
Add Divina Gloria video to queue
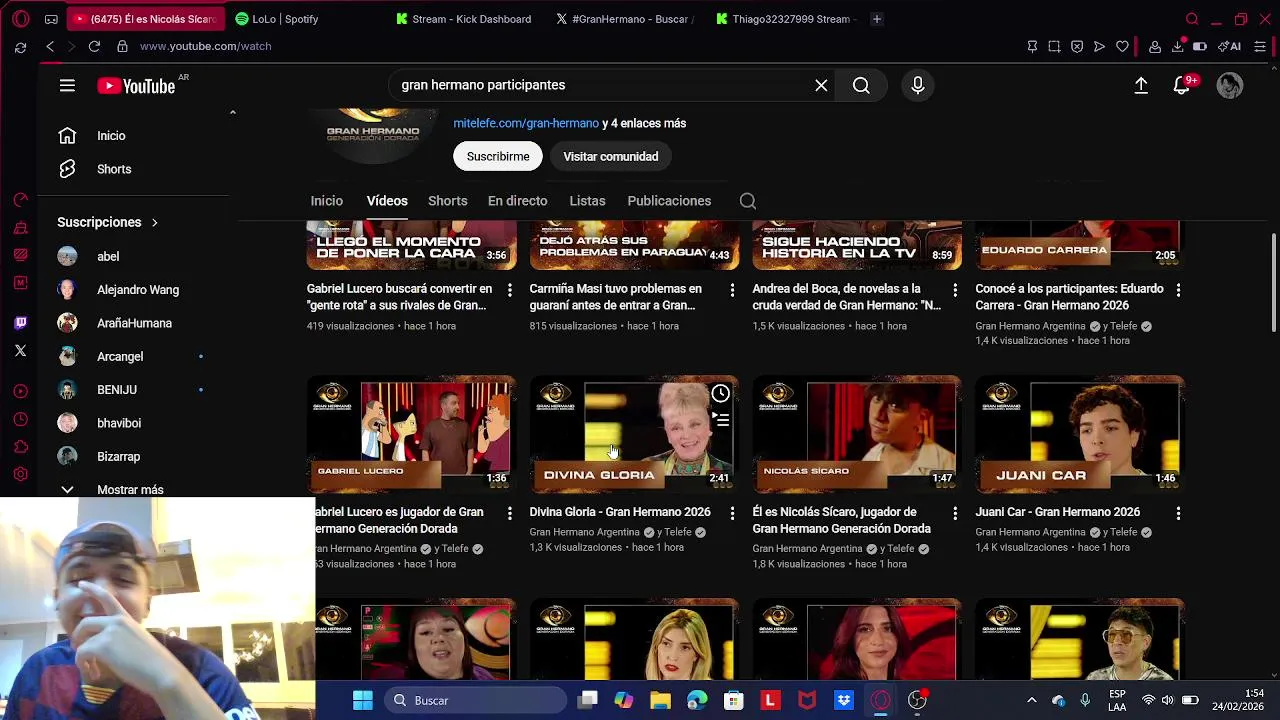tap(720, 420)
